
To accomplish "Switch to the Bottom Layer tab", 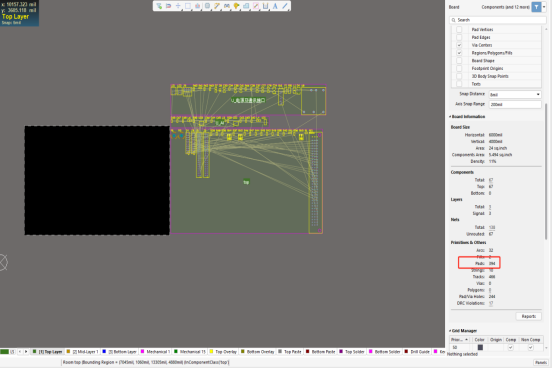I will (119, 352).
